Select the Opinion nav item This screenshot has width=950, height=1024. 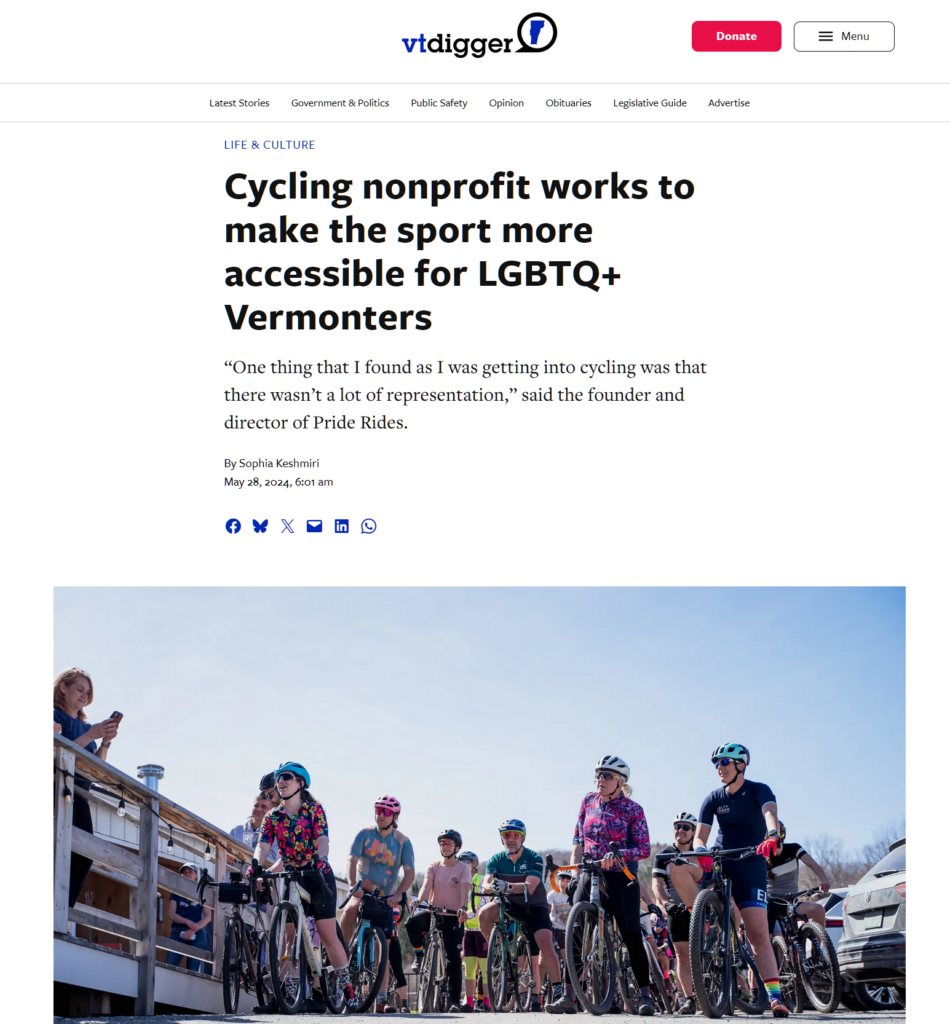click(506, 103)
